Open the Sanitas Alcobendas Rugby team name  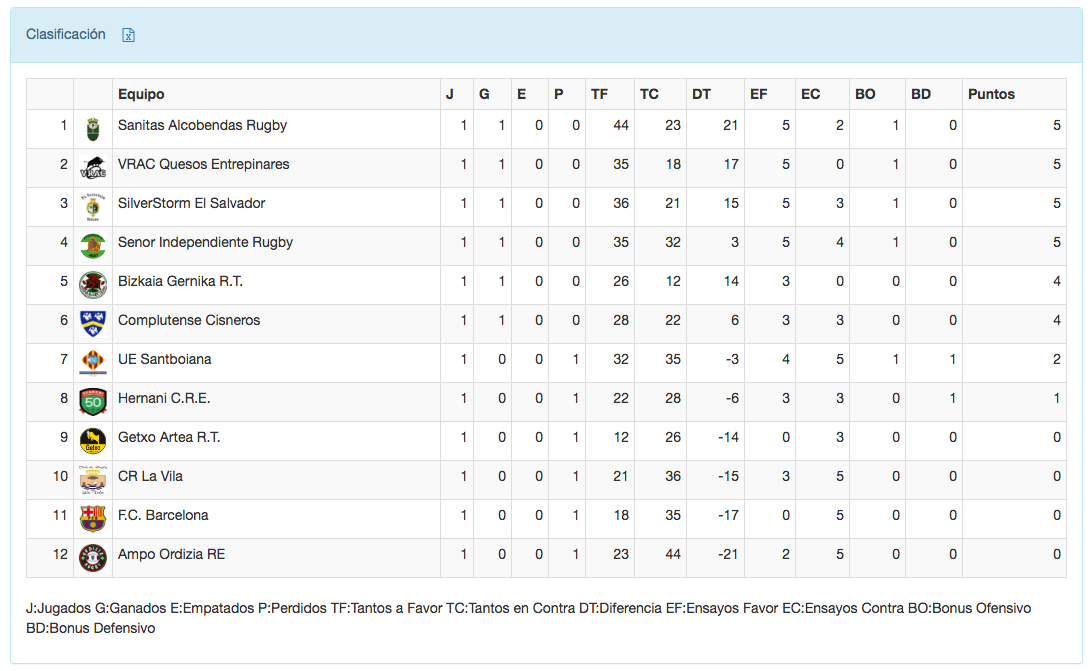point(202,125)
